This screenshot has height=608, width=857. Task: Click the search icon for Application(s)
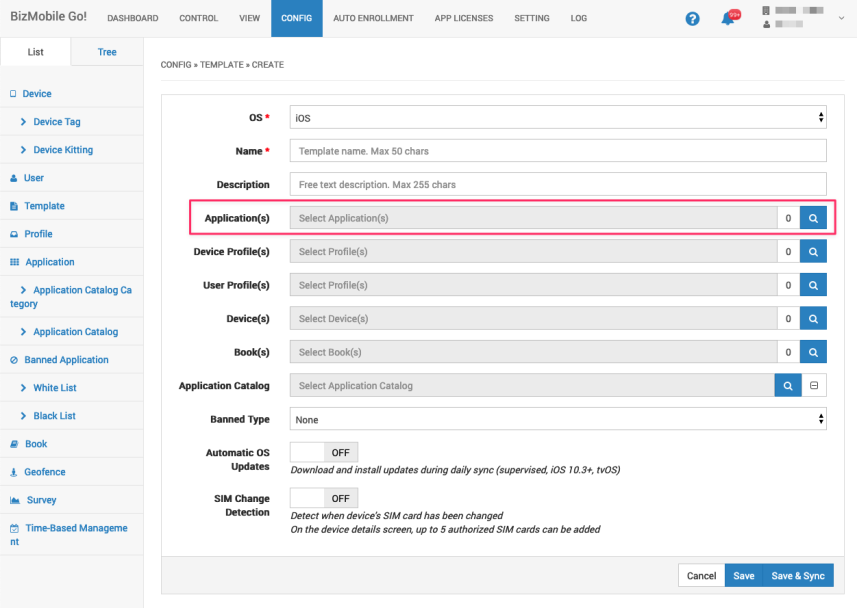pyautogui.click(x=813, y=218)
